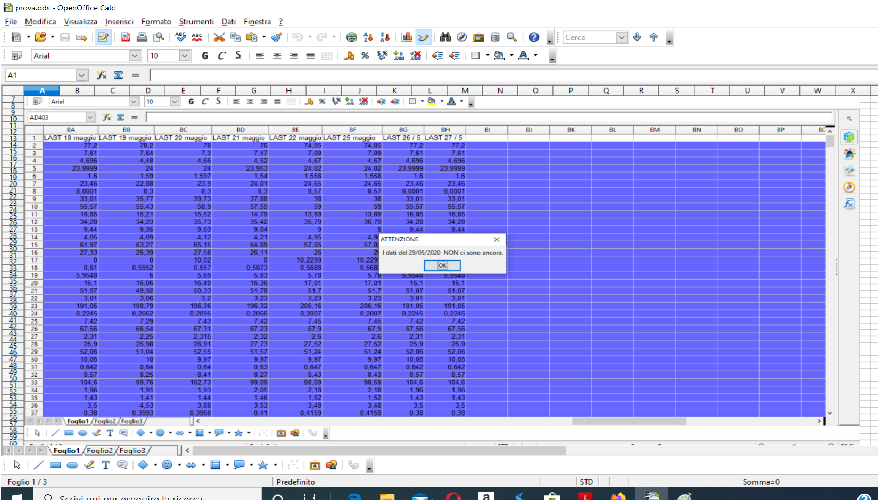The image size is (878, 500).
Task: Open the Strumenti menu
Action: [x=196, y=21]
